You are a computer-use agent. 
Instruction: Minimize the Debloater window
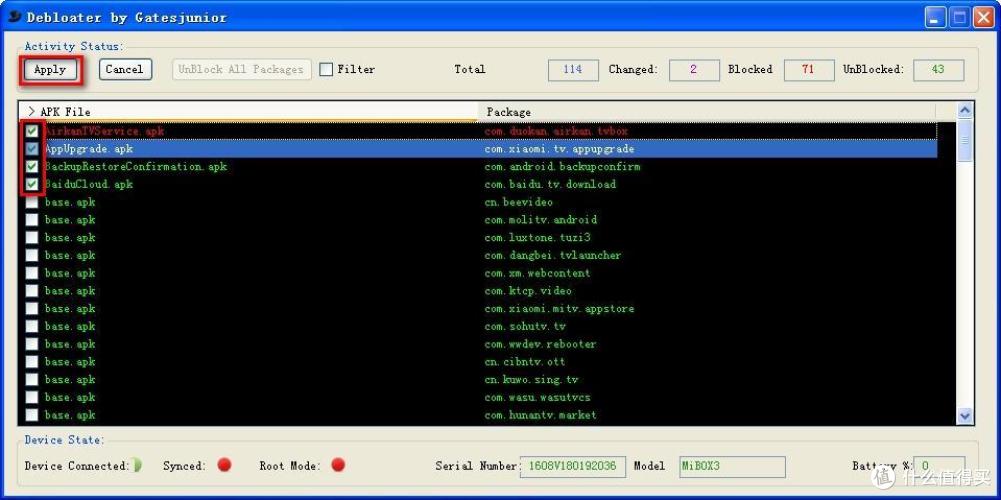935,17
